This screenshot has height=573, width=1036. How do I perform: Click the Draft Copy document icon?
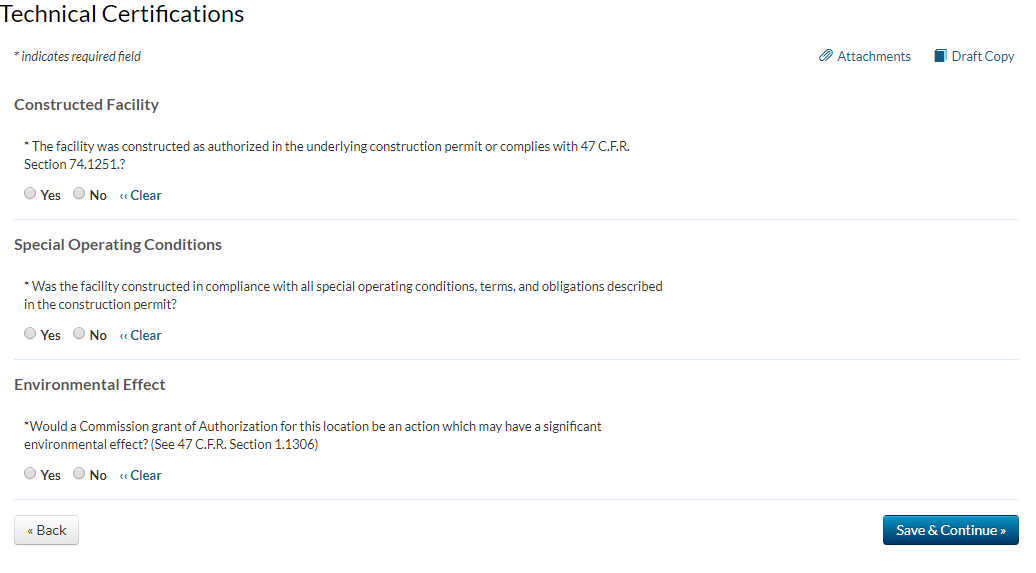coord(940,56)
